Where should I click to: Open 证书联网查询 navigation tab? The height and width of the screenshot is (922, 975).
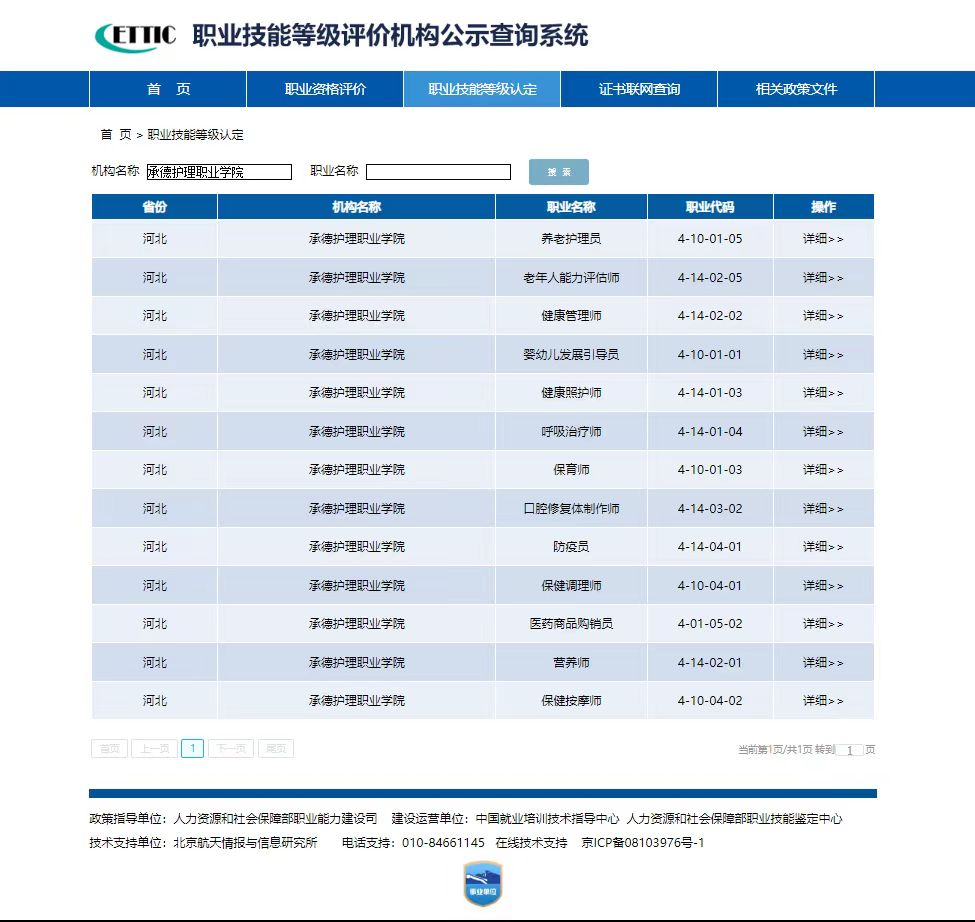(x=639, y=89)
